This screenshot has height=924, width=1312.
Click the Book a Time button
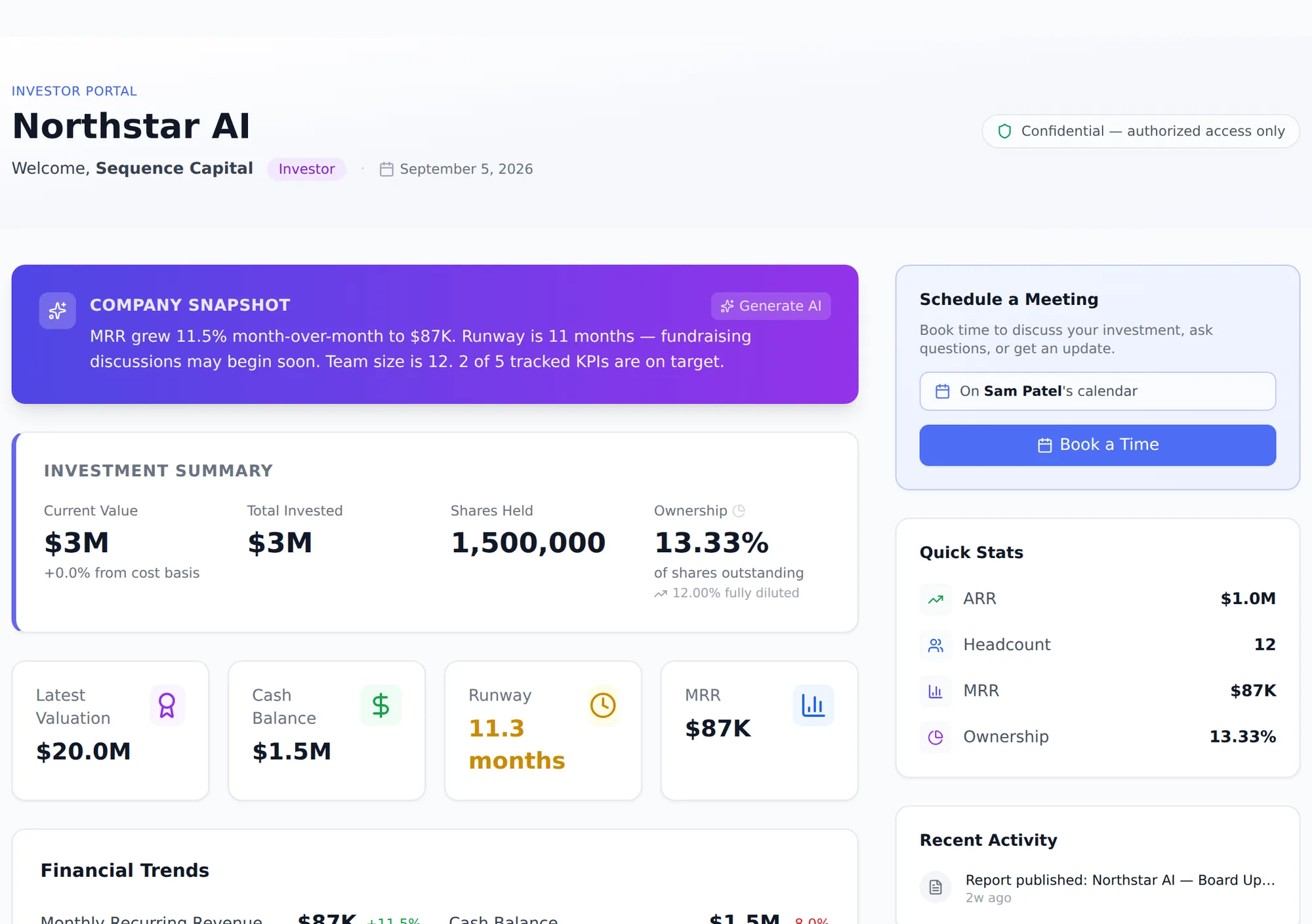tap(1097, 445)
